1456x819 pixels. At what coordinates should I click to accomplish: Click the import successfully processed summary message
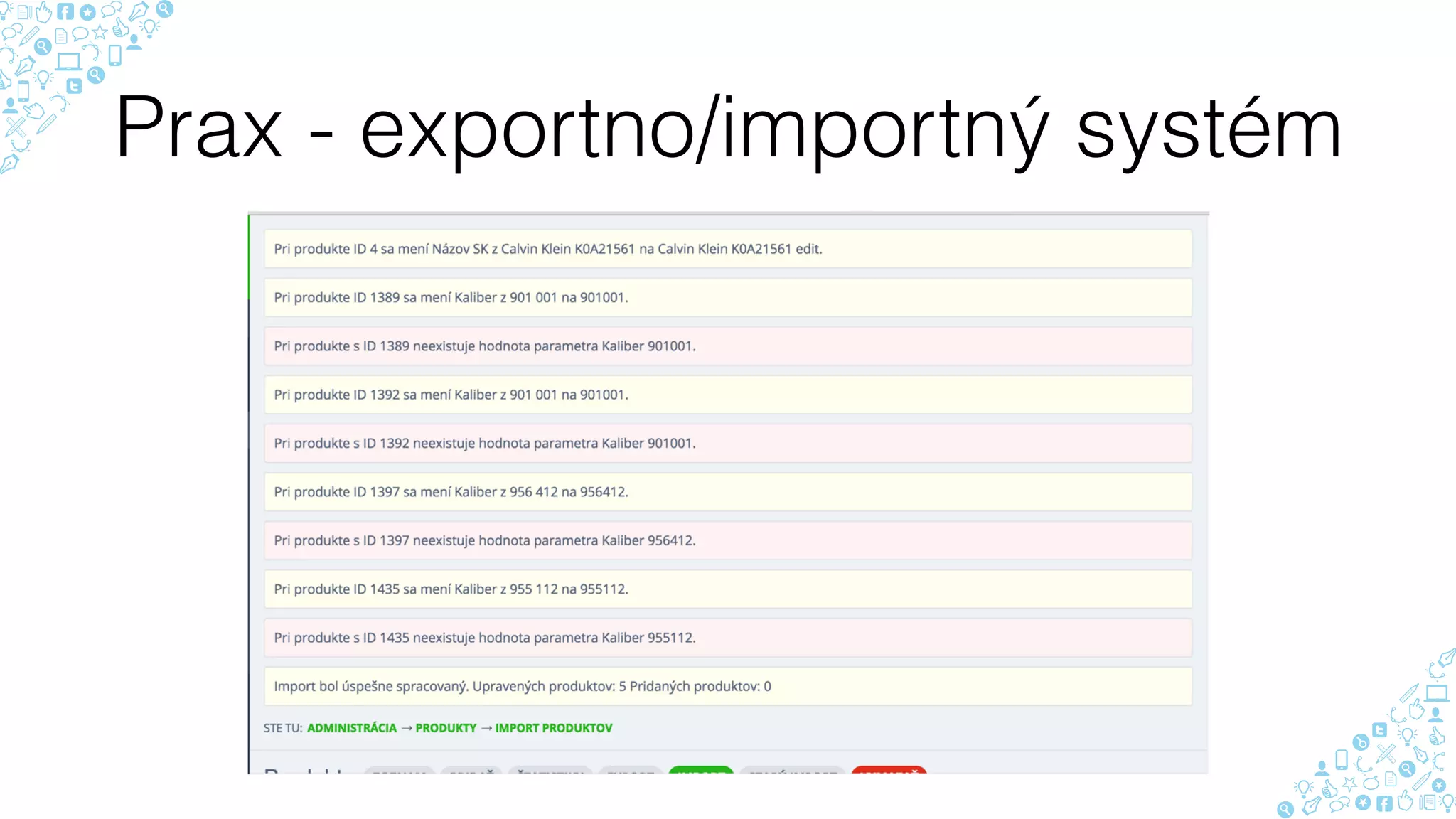pos(727,686)
